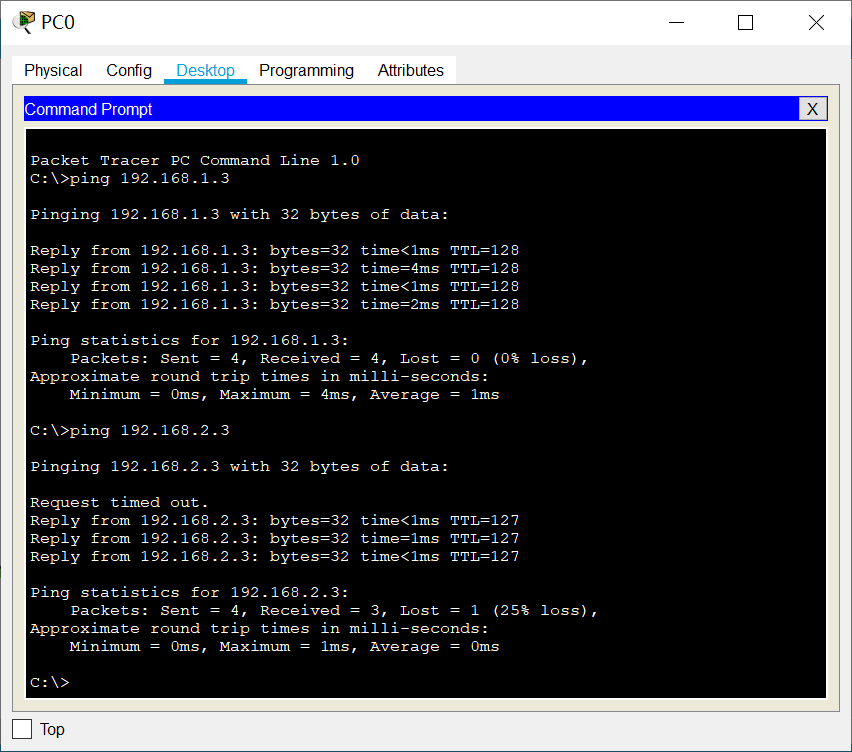Click the 'ping 192.168.2.3' command line
This screenshot has height=752, width=852.
130,430
